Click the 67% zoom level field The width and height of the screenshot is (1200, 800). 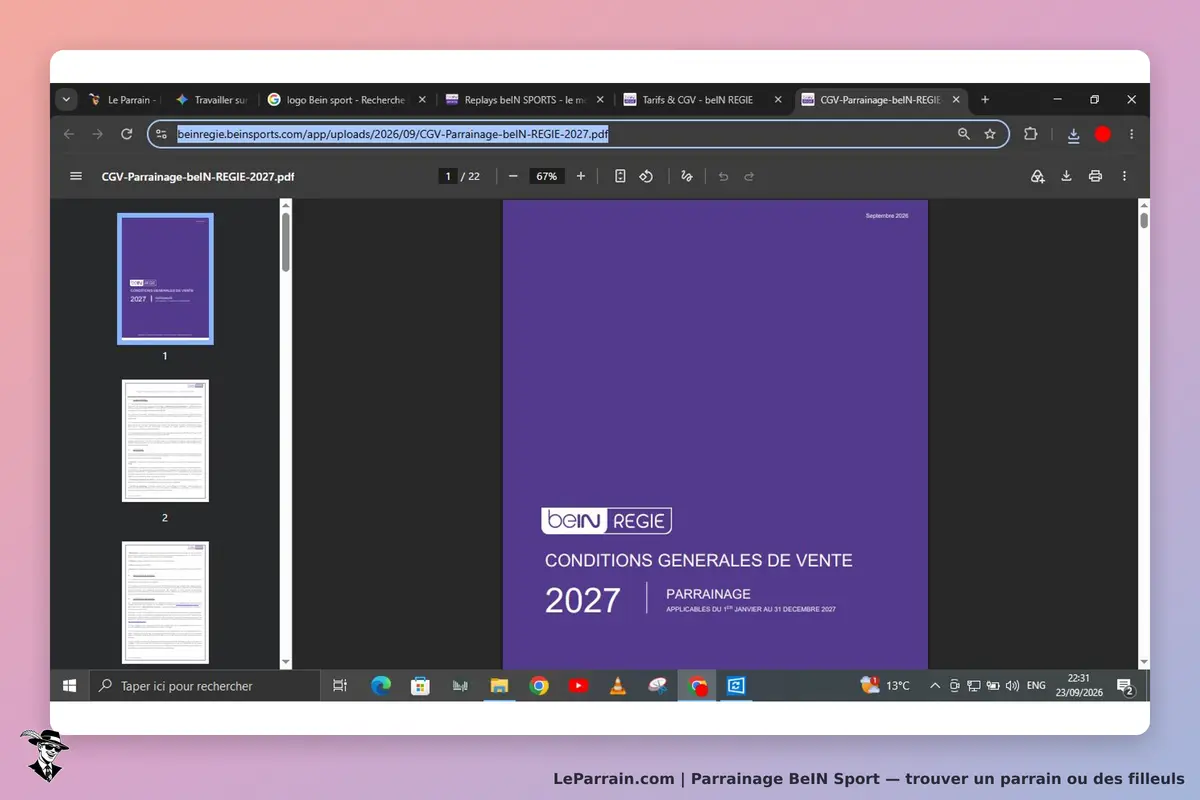(547, 176)
